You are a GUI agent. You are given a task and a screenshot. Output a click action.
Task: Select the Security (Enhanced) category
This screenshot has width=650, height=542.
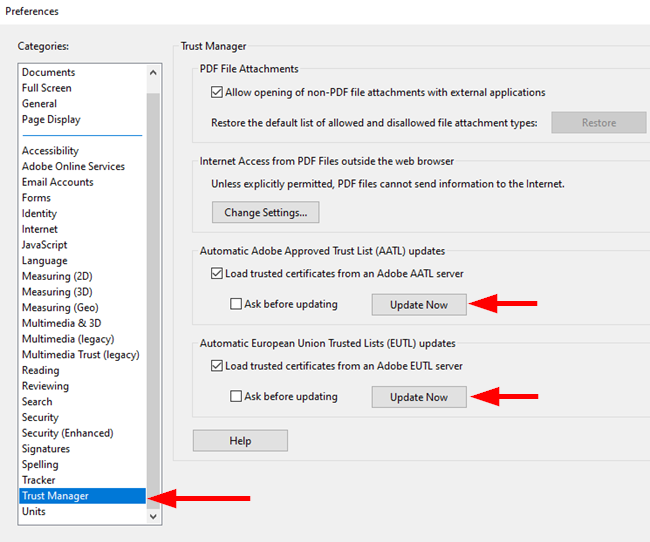click(x=68, y=433)
